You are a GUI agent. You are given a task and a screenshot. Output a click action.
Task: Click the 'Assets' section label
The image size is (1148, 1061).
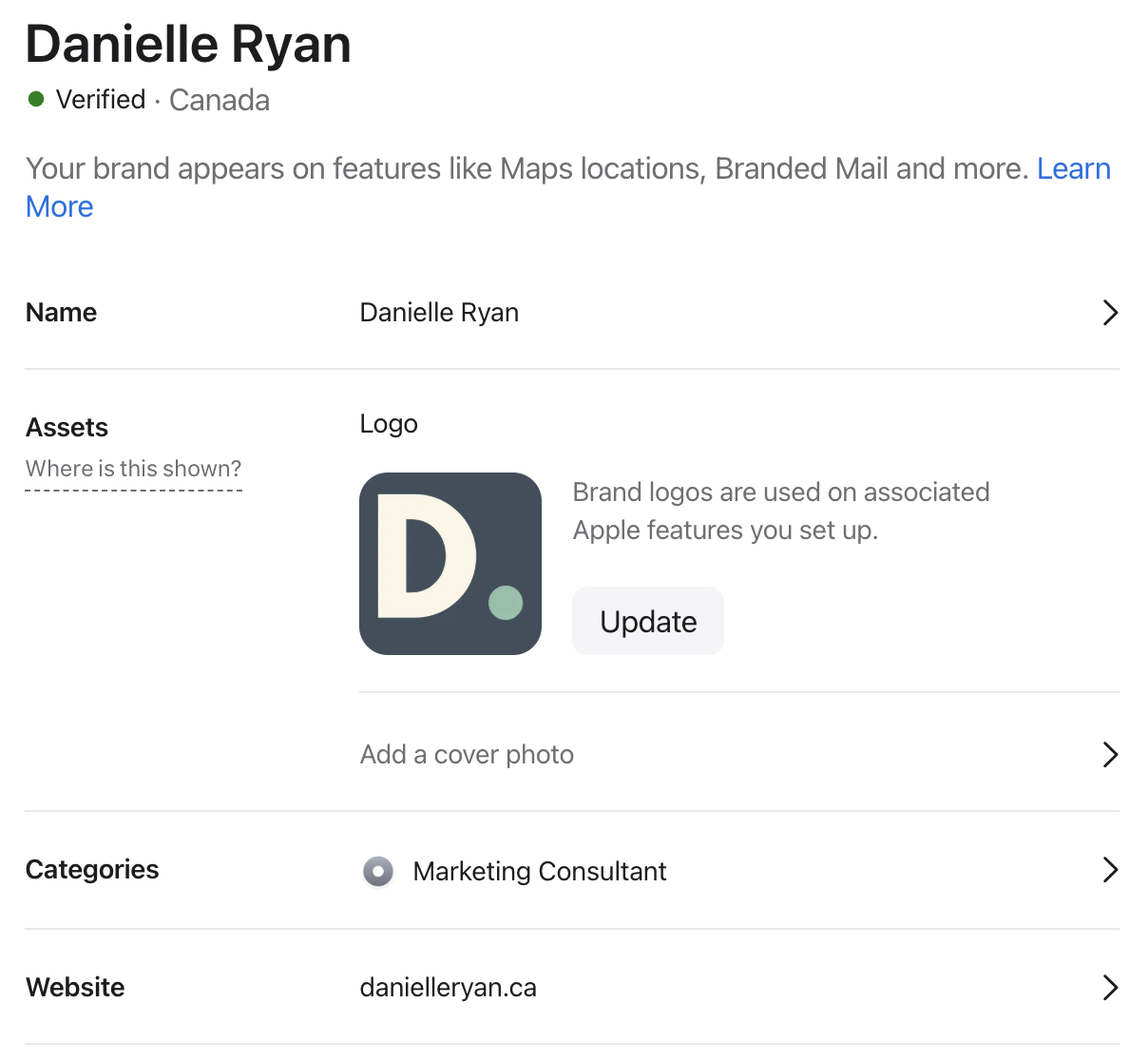point(67,428)
